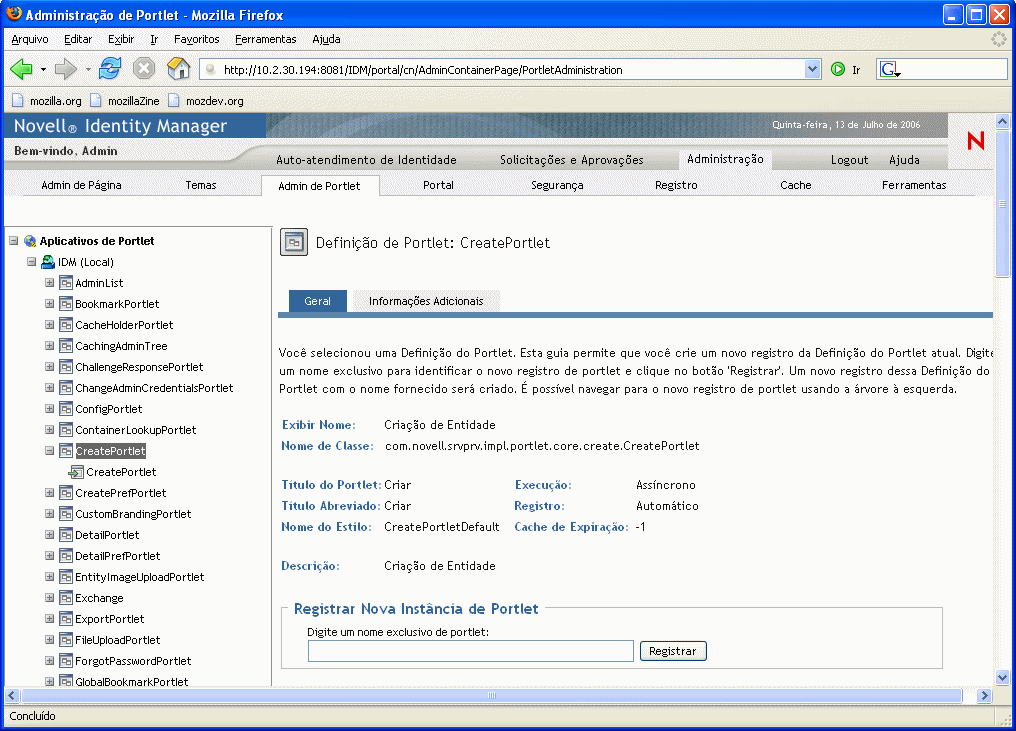Open the Back history dropdown arrow
Viewport: 1016px width, 731px height.
tap(43, 69)
